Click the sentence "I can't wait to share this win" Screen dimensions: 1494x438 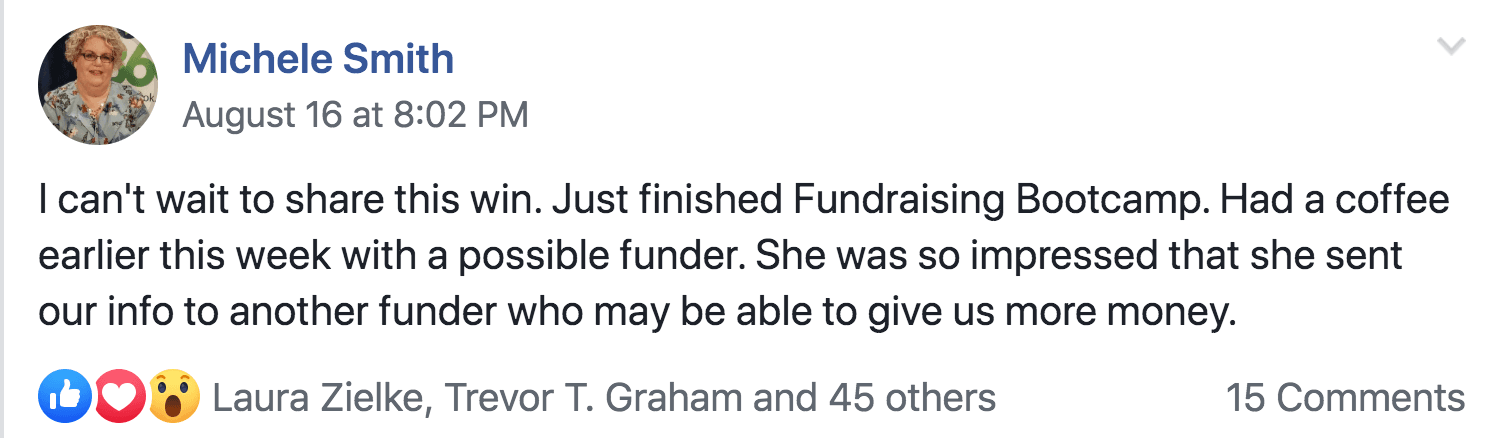point(283,201)
